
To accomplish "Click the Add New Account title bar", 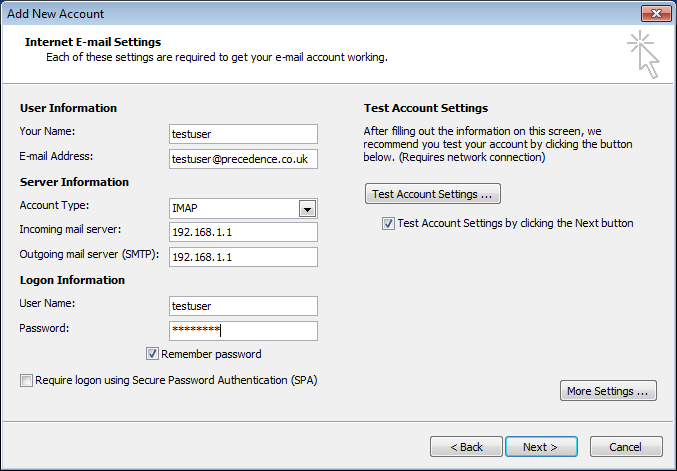I will click(300, 13).
